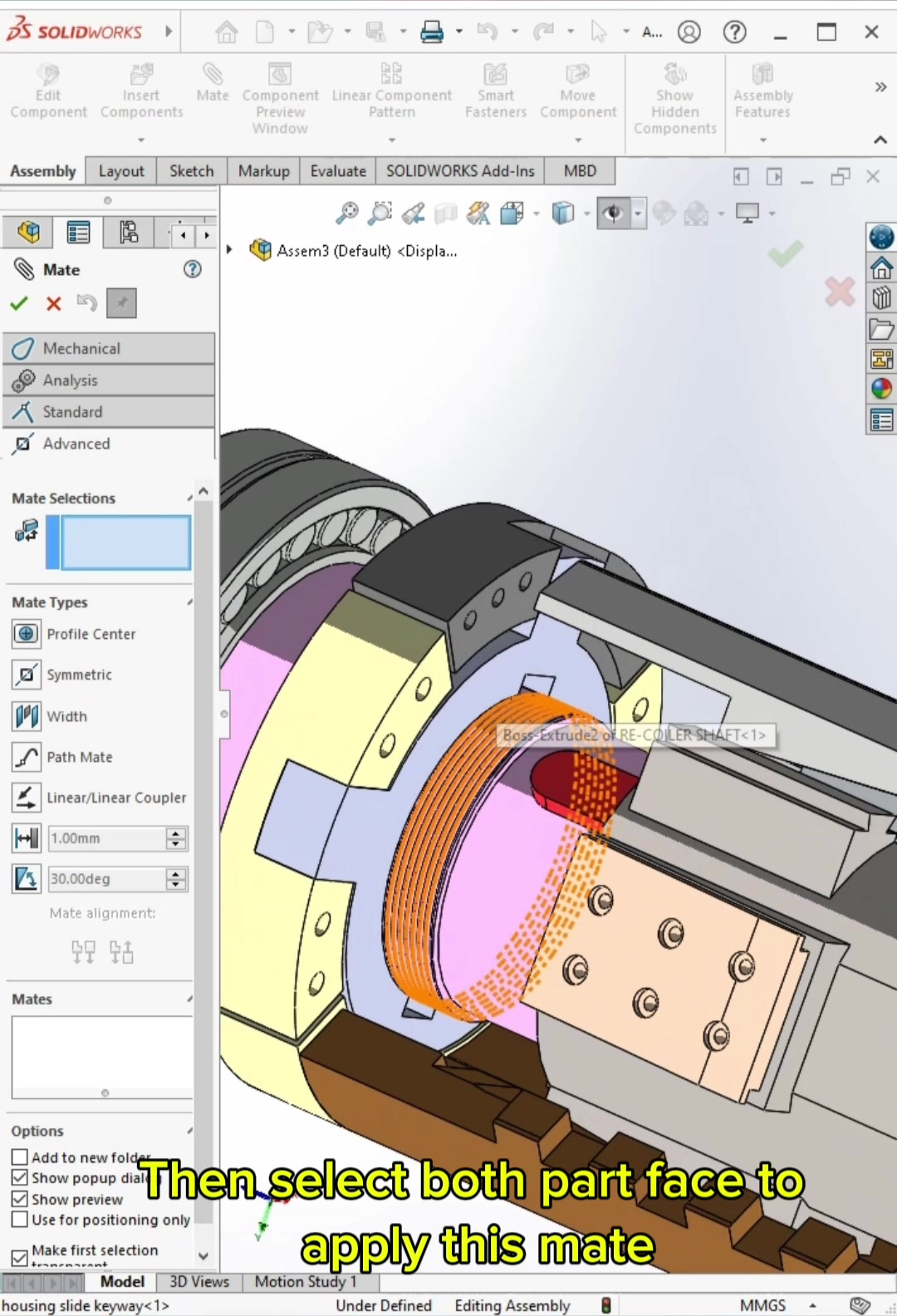This screenshot has height=1316, width=897.
Task: Open the Design Library task pane icon
Action: (x=881, y=297)
